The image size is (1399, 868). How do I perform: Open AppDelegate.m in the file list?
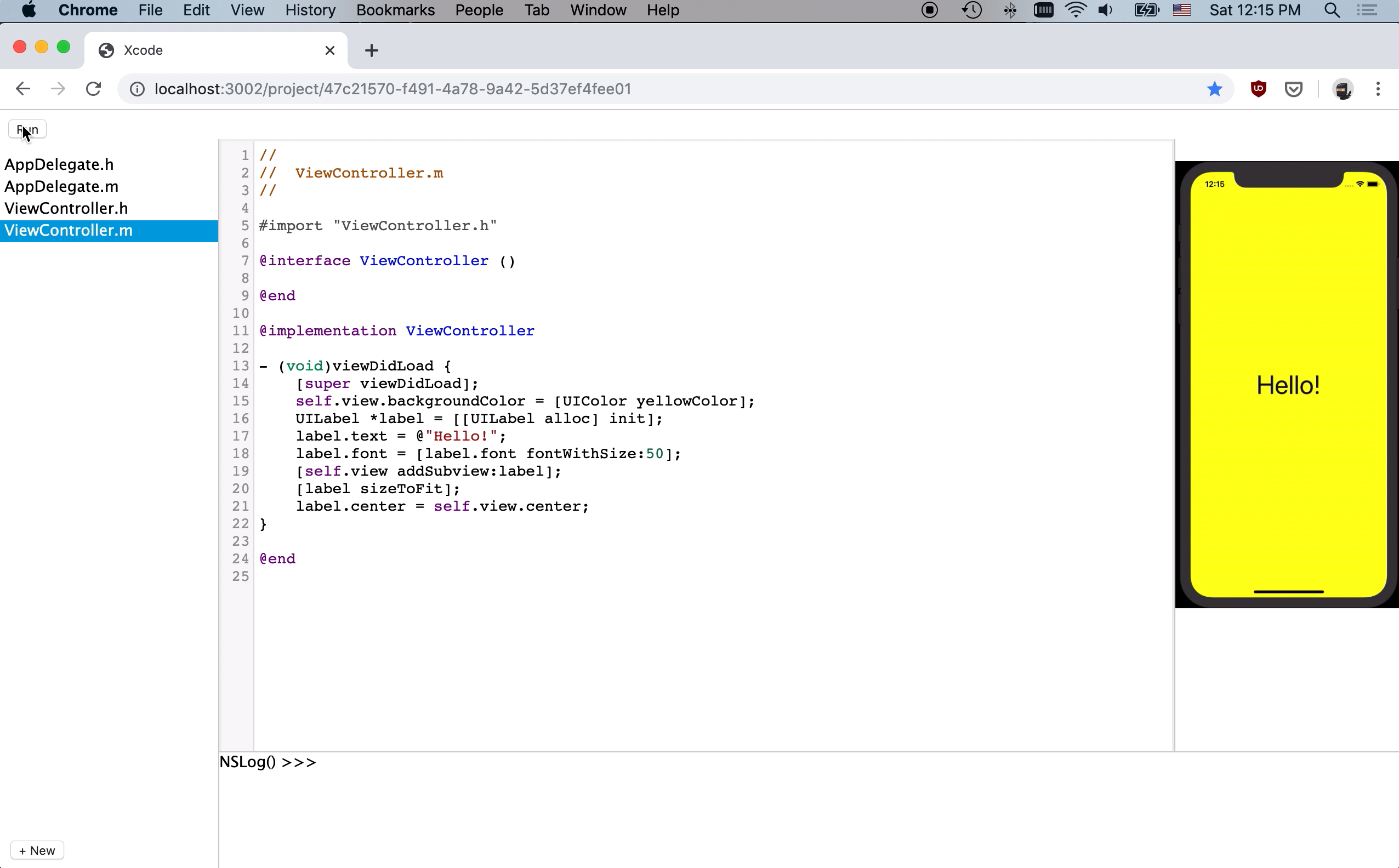(61, 186)
